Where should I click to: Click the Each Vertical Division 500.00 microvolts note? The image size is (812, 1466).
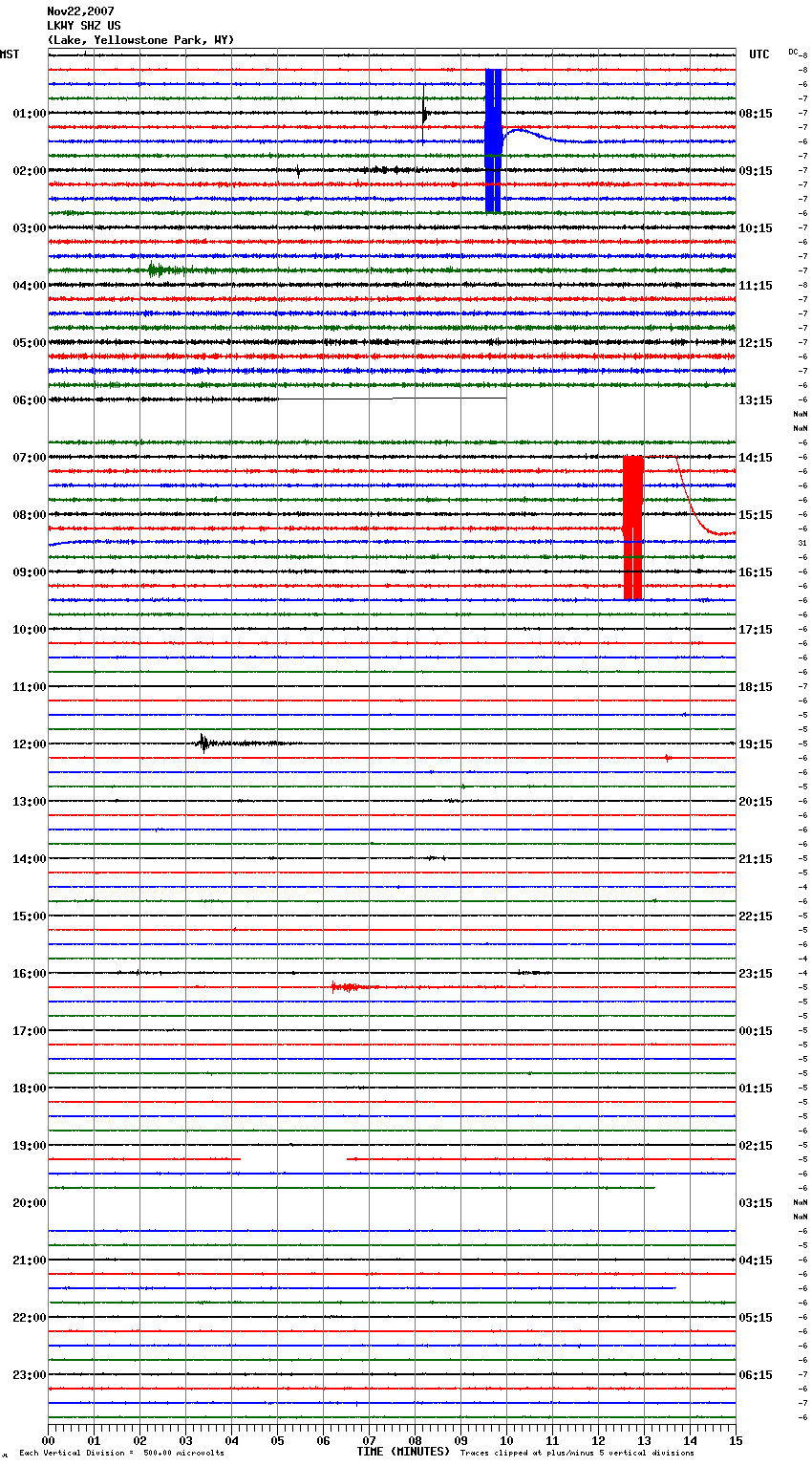pos(122,1454)
